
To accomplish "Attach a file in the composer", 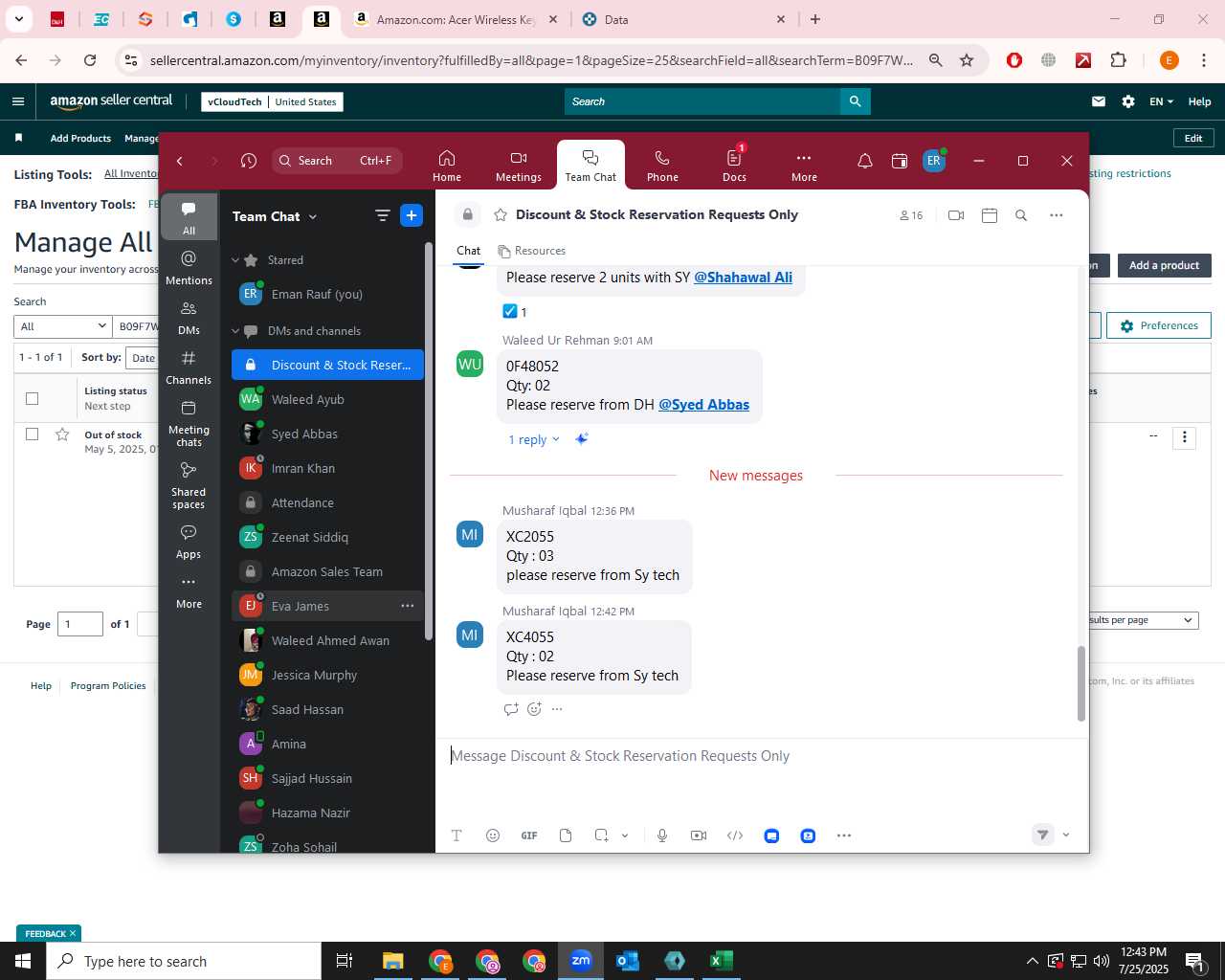I will coord(566,835).
